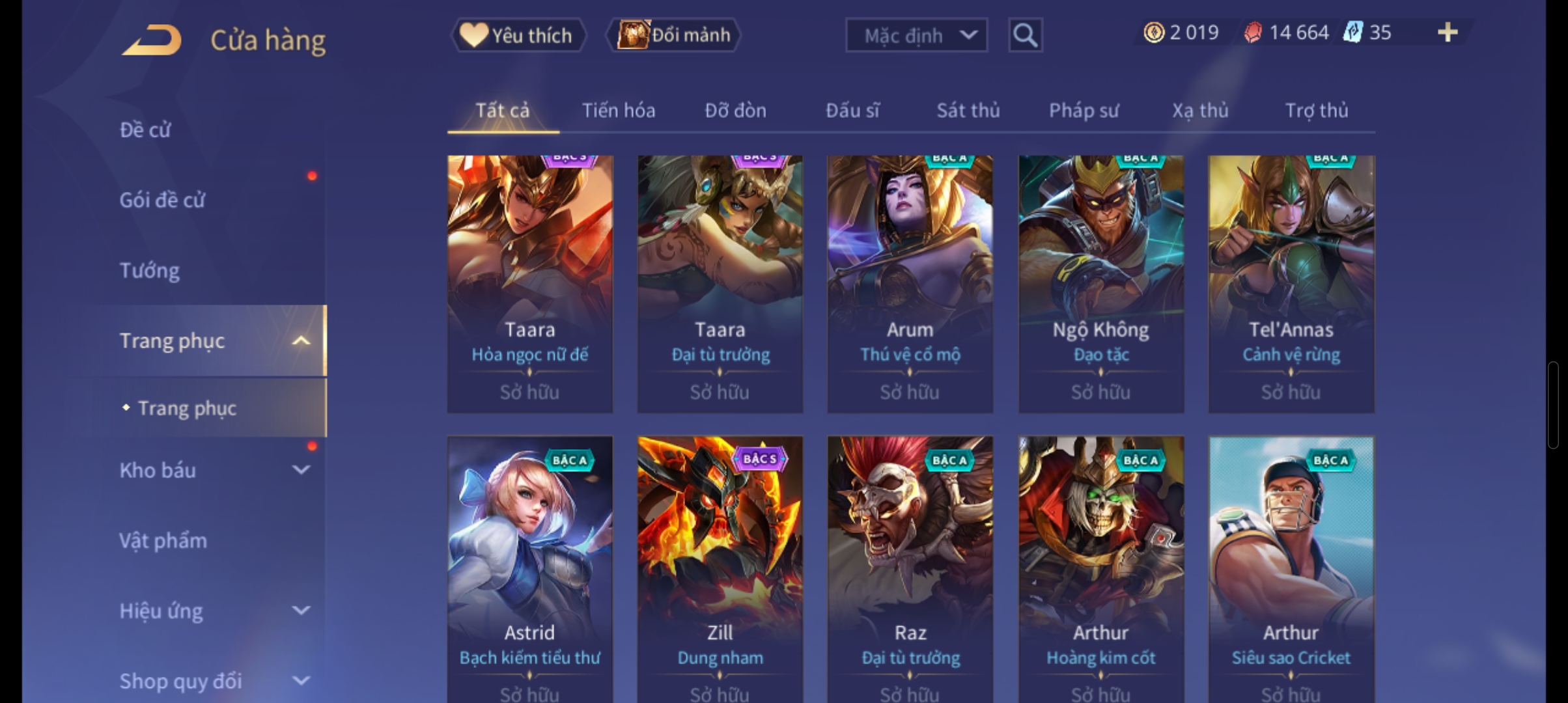This screenshot has width=1568, height=703.
Task: Open the Tướng sidebar menu item
Action: pyautogui.click(x=150, y=270)
